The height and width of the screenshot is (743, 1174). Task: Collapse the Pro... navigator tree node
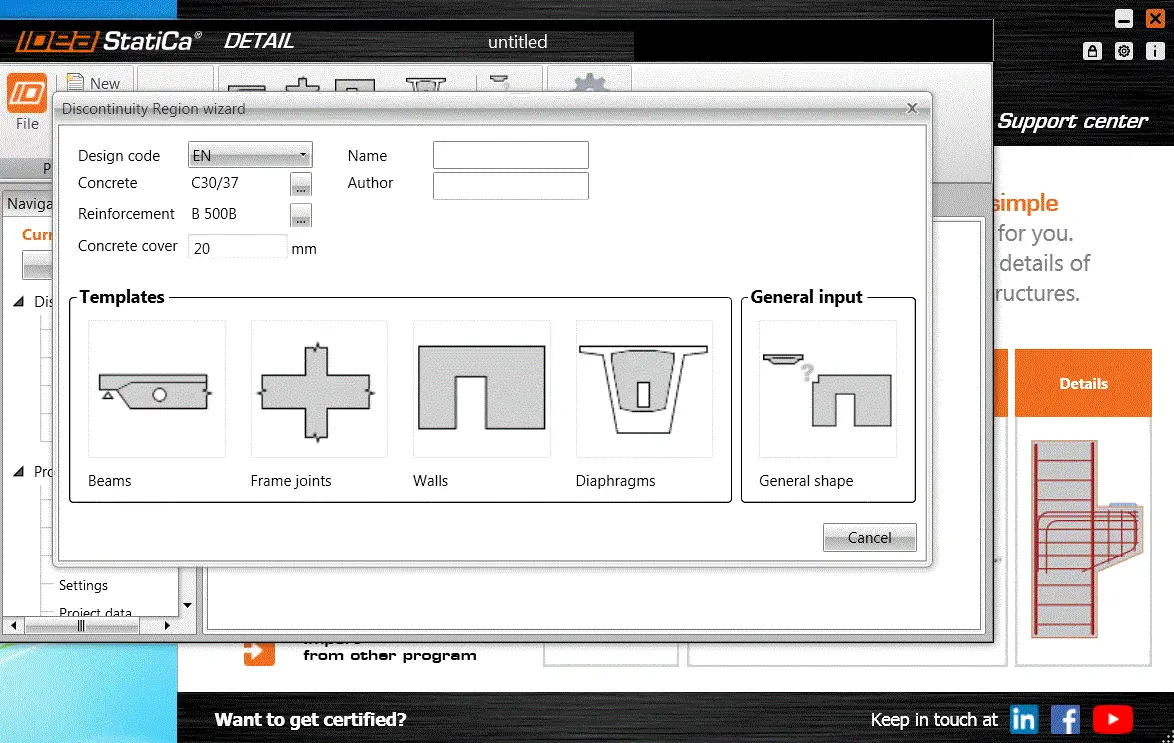pyautogui.click(x=19, y=471)
